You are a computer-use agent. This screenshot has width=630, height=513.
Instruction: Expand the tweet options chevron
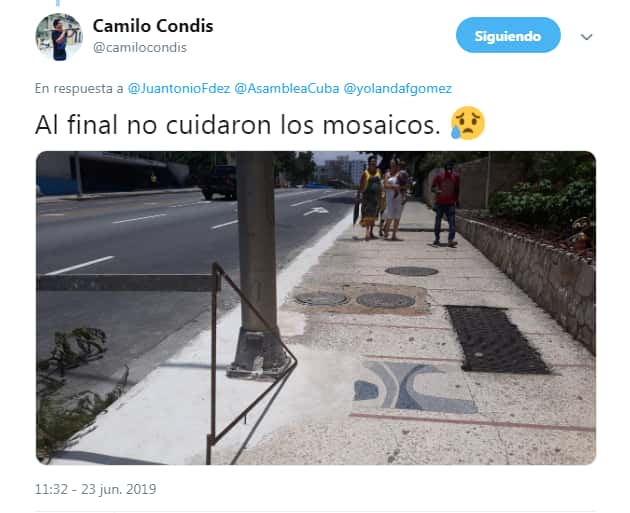(x=587, y=37)
